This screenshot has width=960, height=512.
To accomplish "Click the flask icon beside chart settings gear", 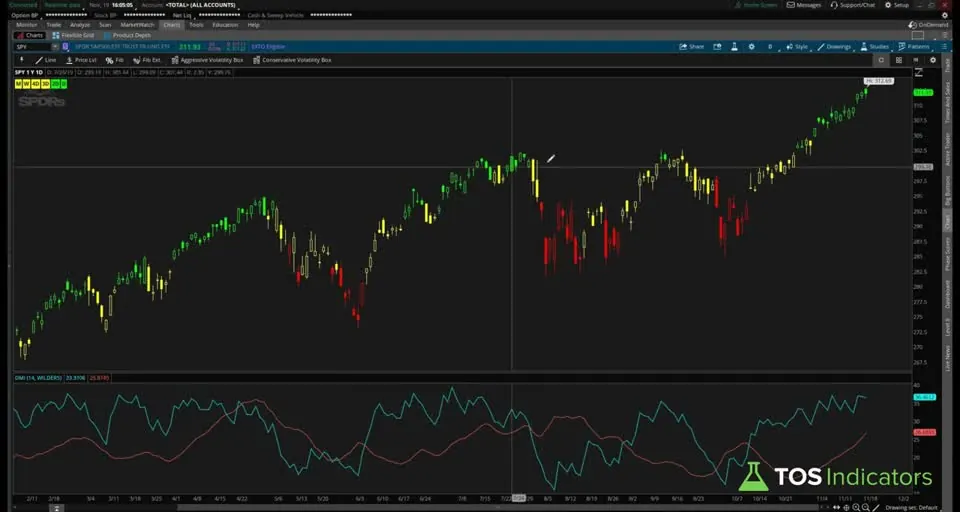I will (x=734, y=47).
